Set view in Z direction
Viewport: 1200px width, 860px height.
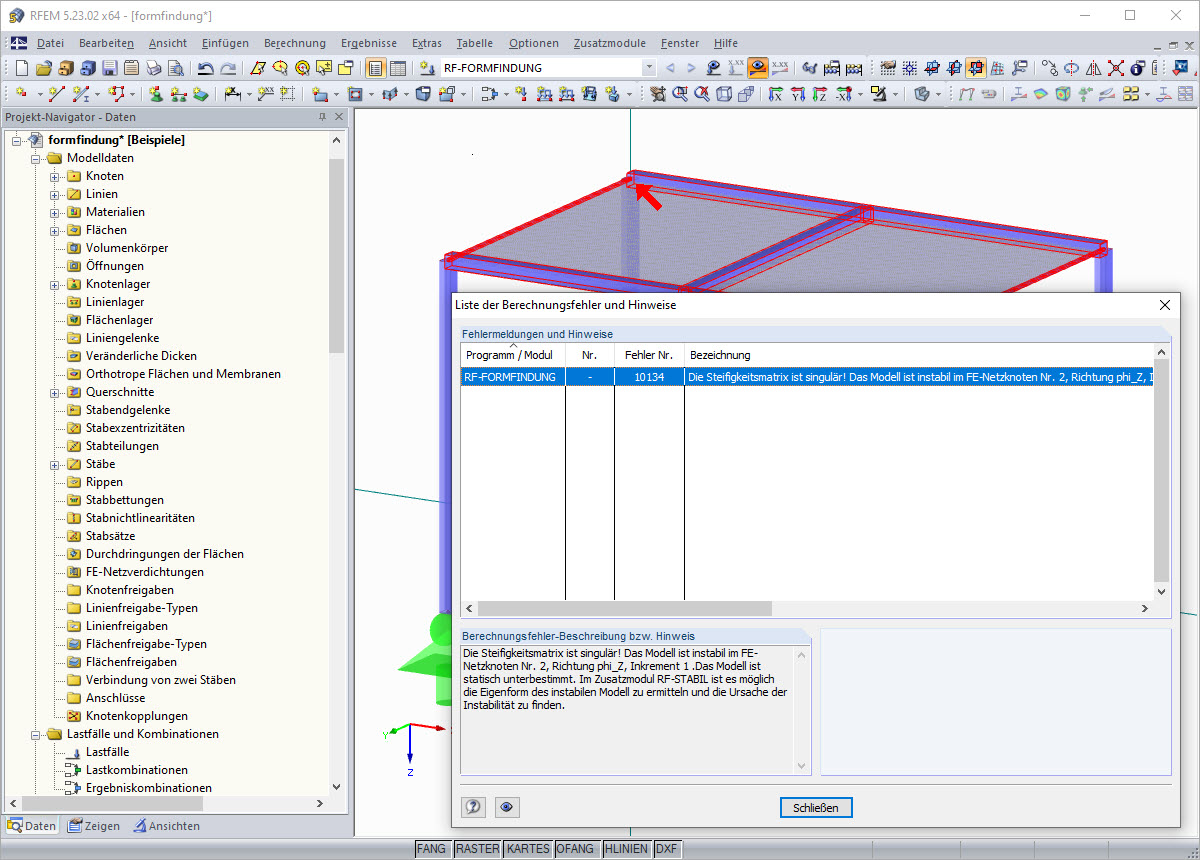tap(820, 94)
